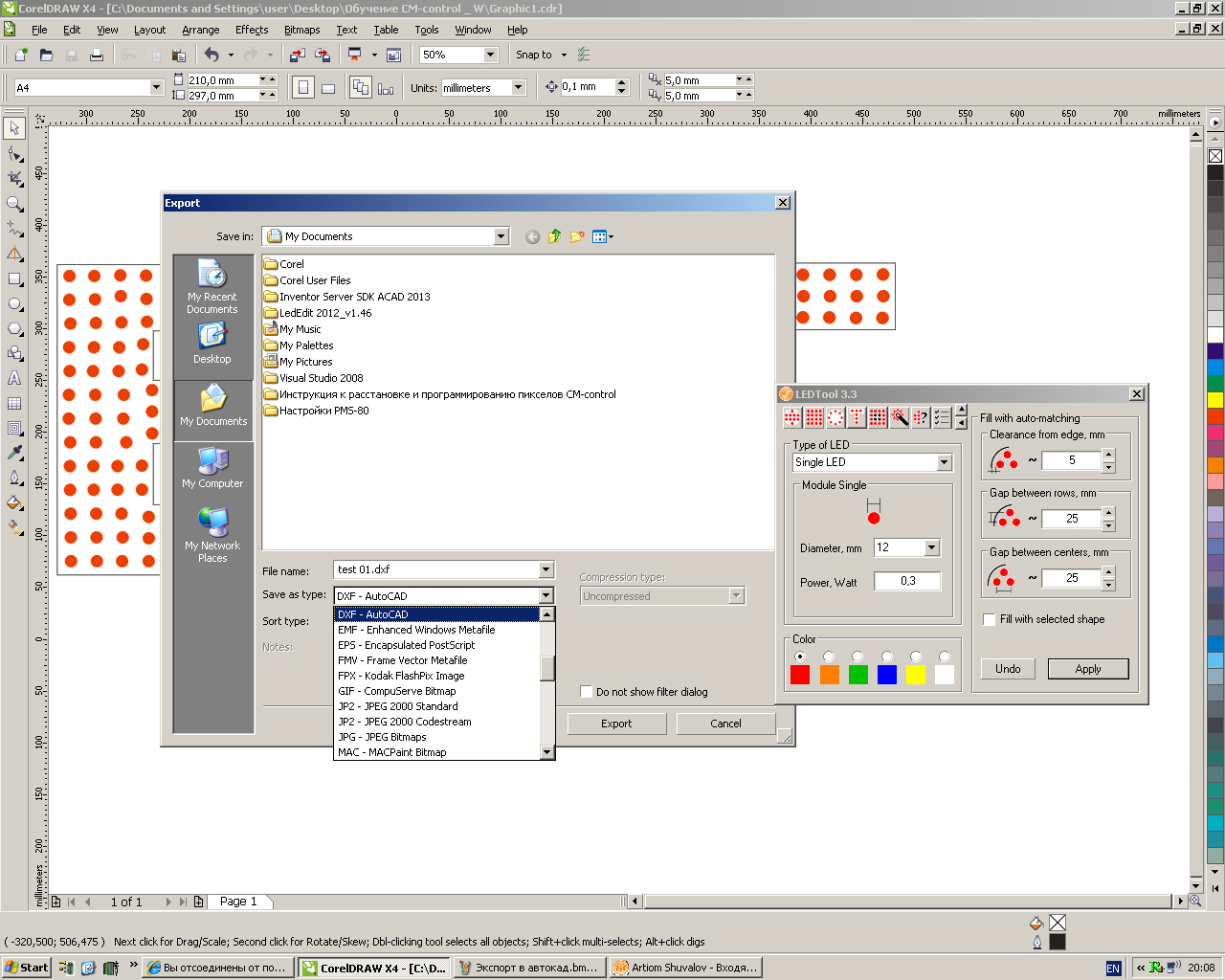Open the Effects menu
The height and width of the screenshot is (980, 1225).
tap(252, 30)
